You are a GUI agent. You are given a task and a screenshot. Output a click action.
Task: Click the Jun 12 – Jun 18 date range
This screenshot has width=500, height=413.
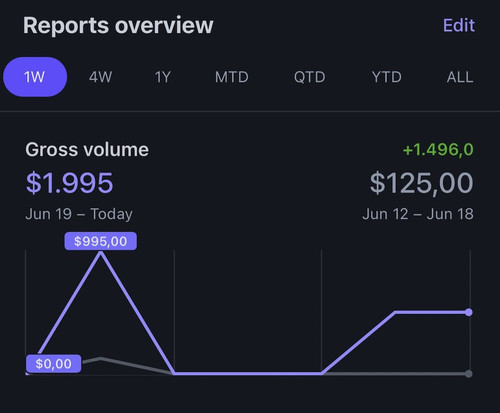point(418,214)
